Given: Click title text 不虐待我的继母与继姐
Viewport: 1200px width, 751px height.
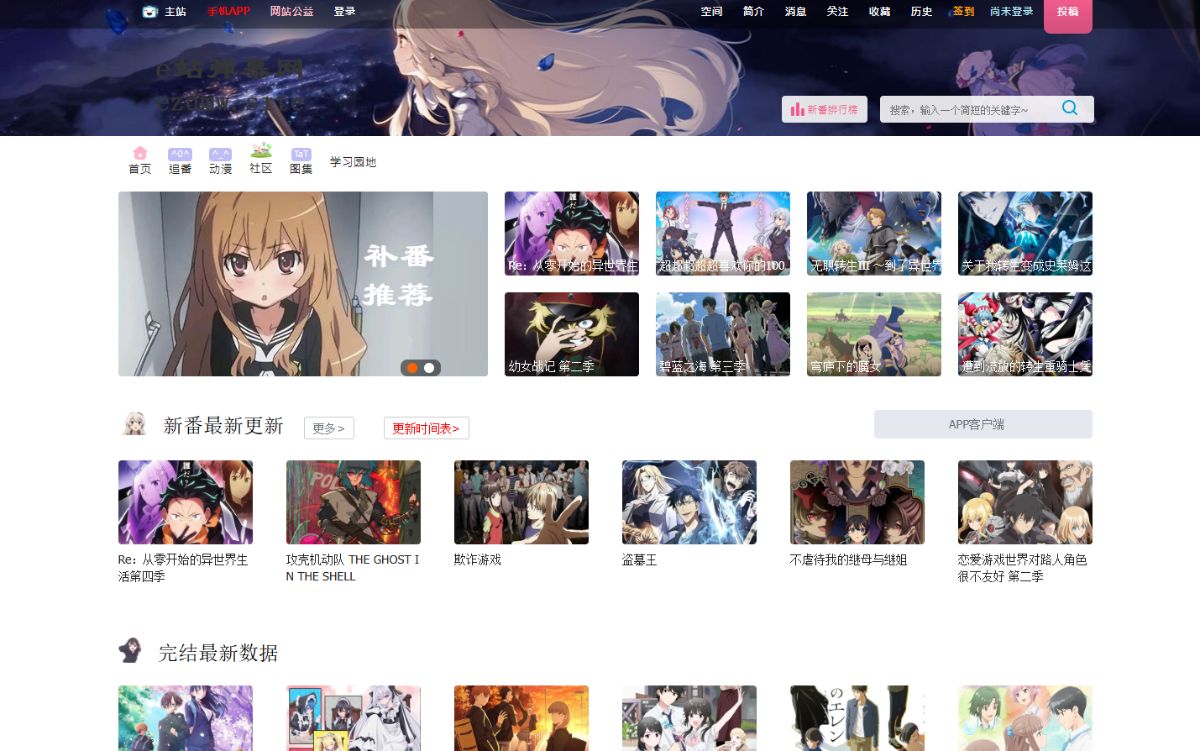Looking at the screenshot, I should click(848, 560).
